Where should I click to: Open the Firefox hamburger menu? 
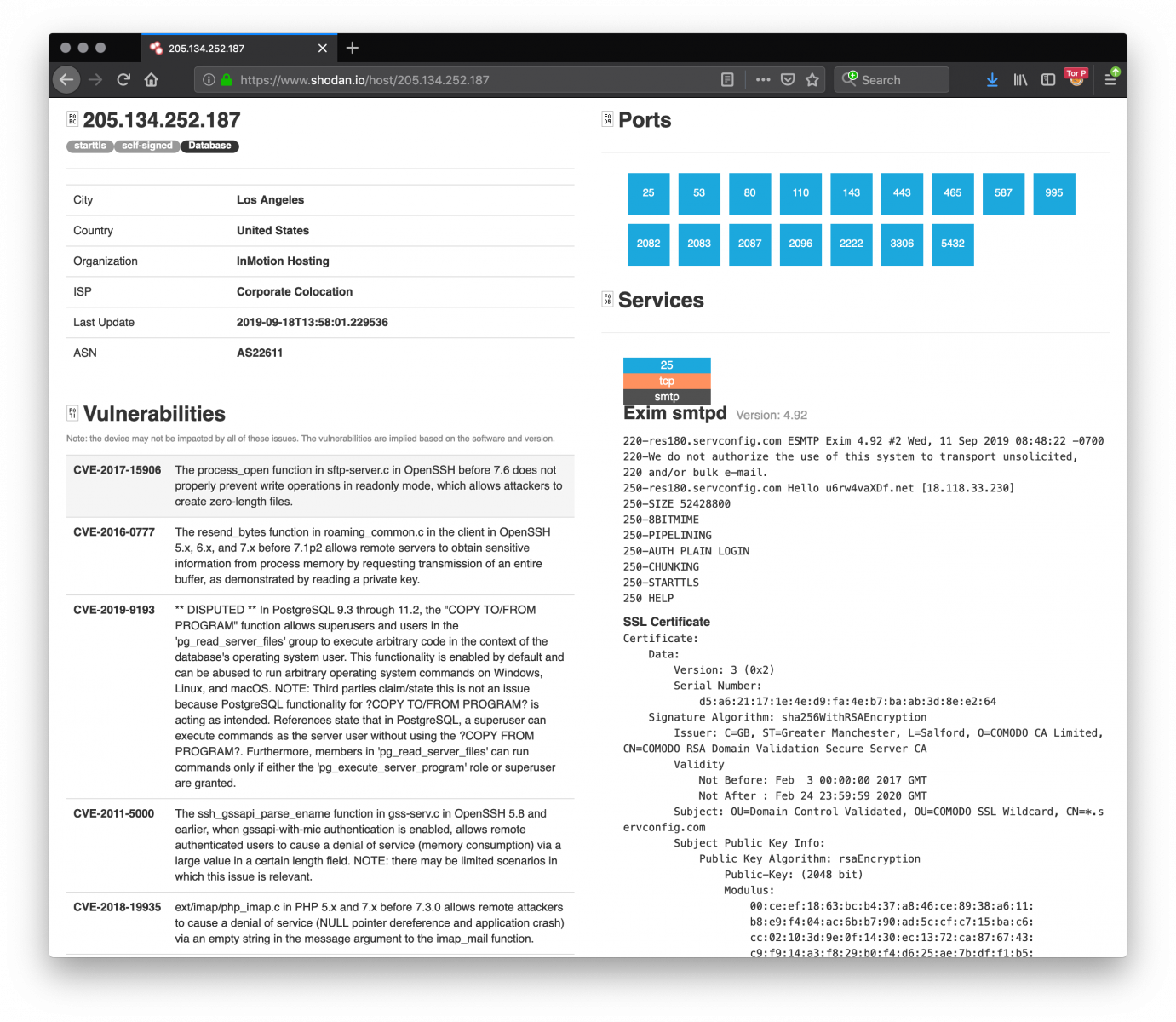point(1110,79)
